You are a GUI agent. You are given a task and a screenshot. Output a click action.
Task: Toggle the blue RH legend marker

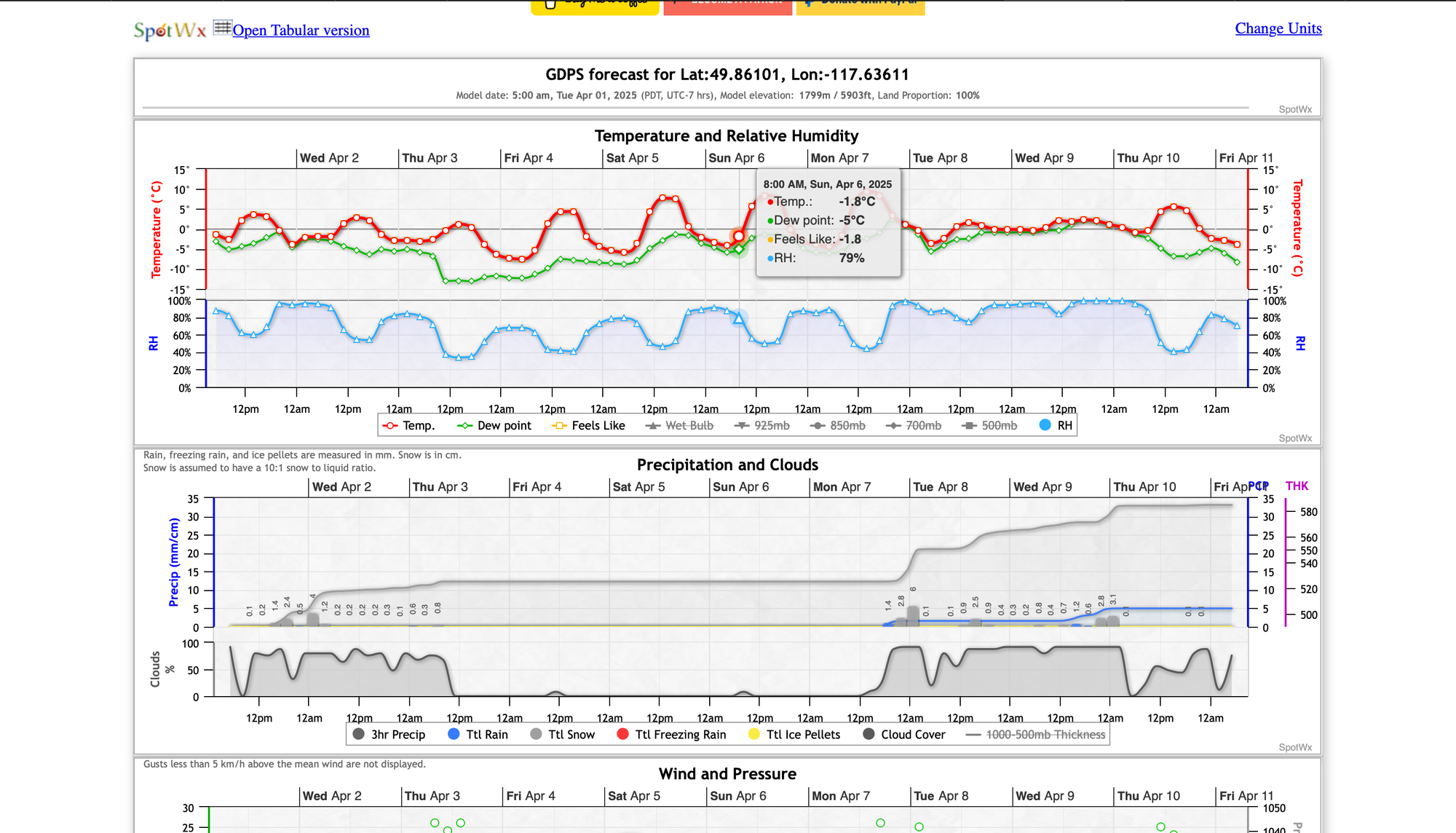[1045, 425]
